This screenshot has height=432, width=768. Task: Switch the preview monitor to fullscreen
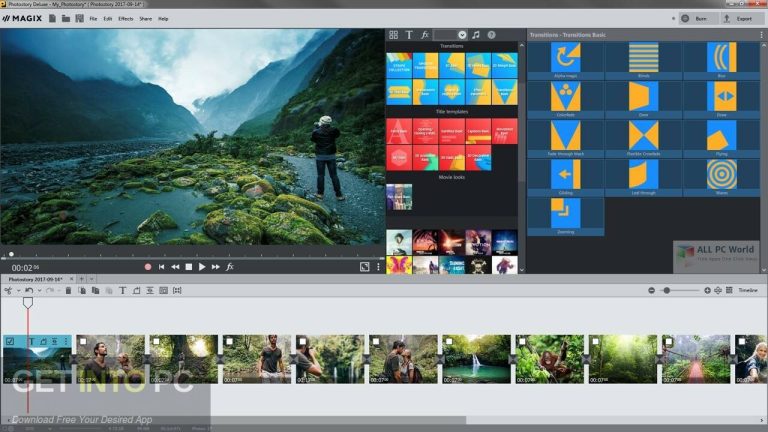pyautogui.click(x=364, y=267)
